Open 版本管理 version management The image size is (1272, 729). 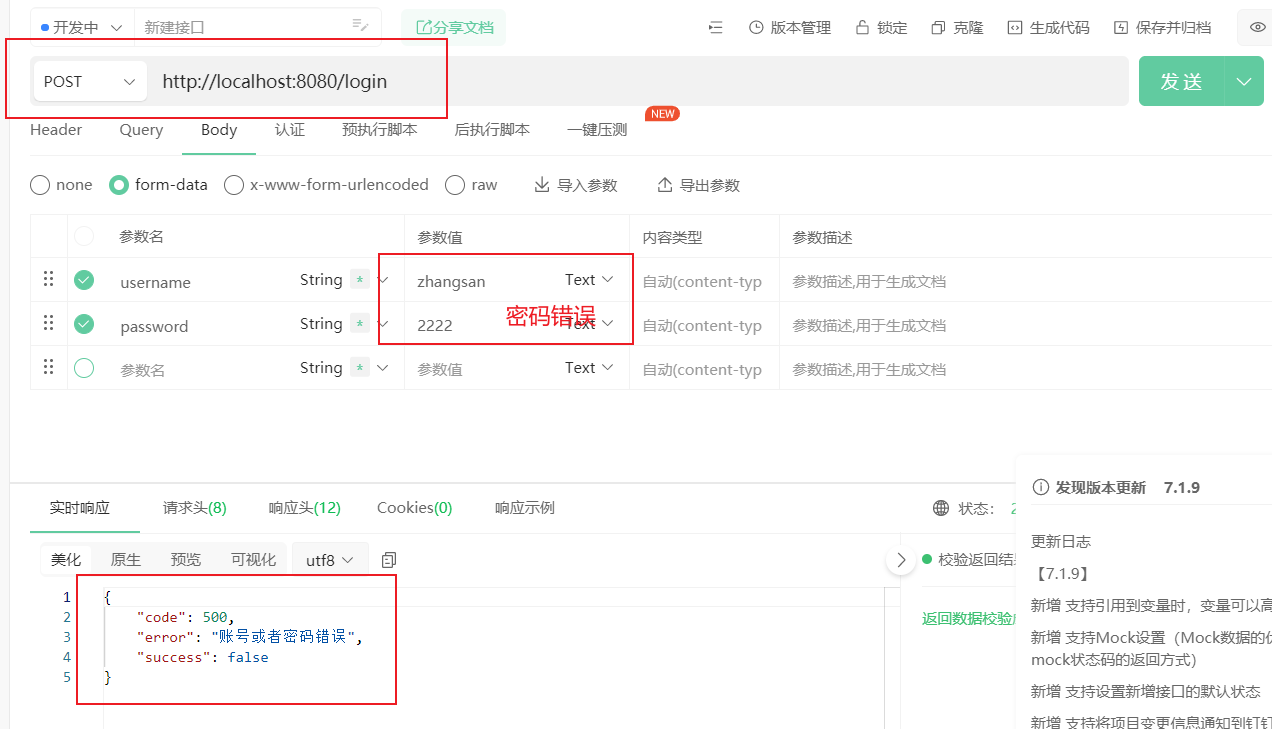click(x=790, y=28)
